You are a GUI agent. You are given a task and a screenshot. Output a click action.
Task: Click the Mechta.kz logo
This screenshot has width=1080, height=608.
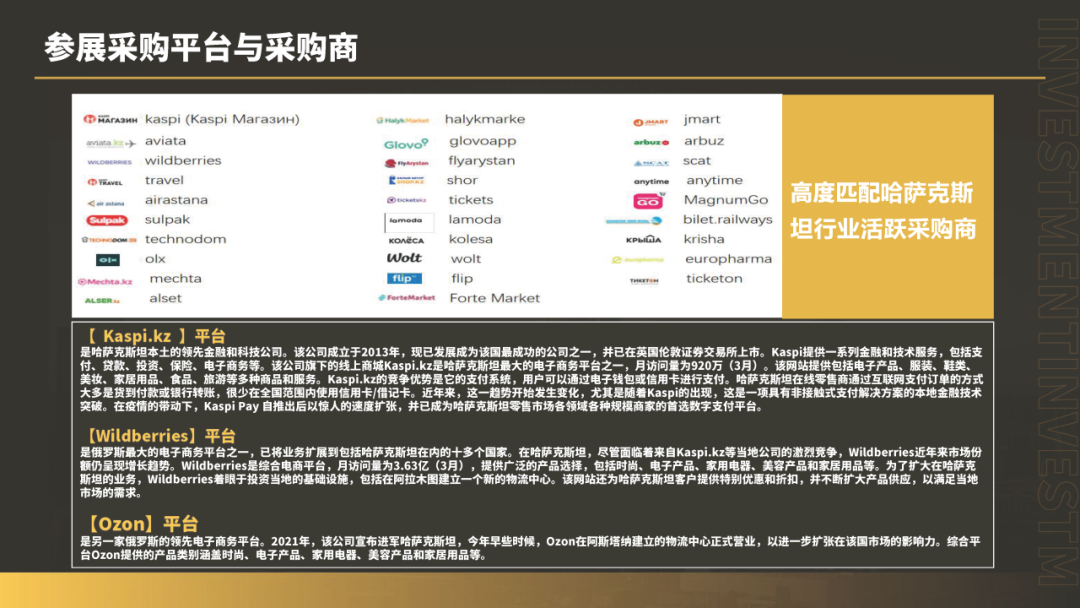pyautogui.click(x=105, y=282)
